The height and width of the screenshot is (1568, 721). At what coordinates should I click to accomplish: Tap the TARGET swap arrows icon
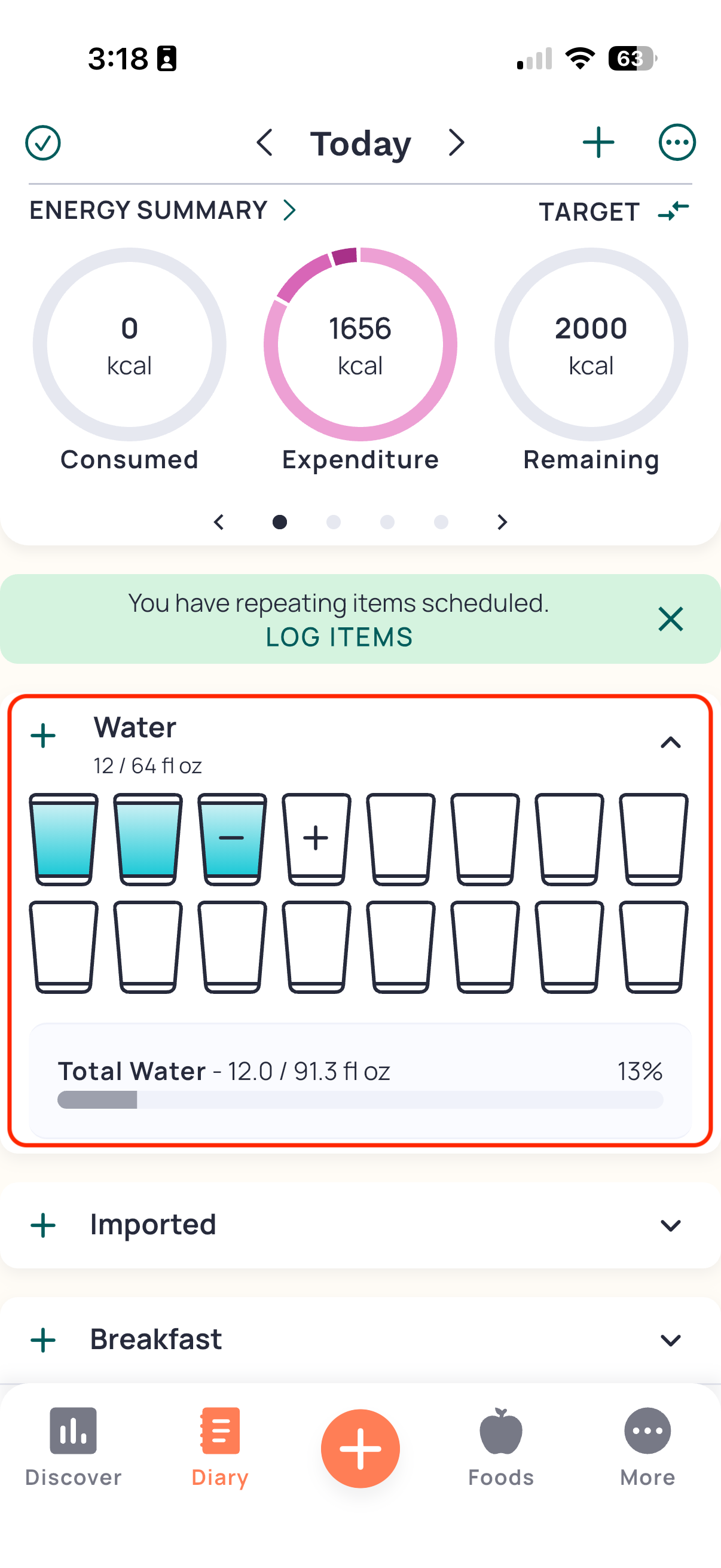pos(673,211)
